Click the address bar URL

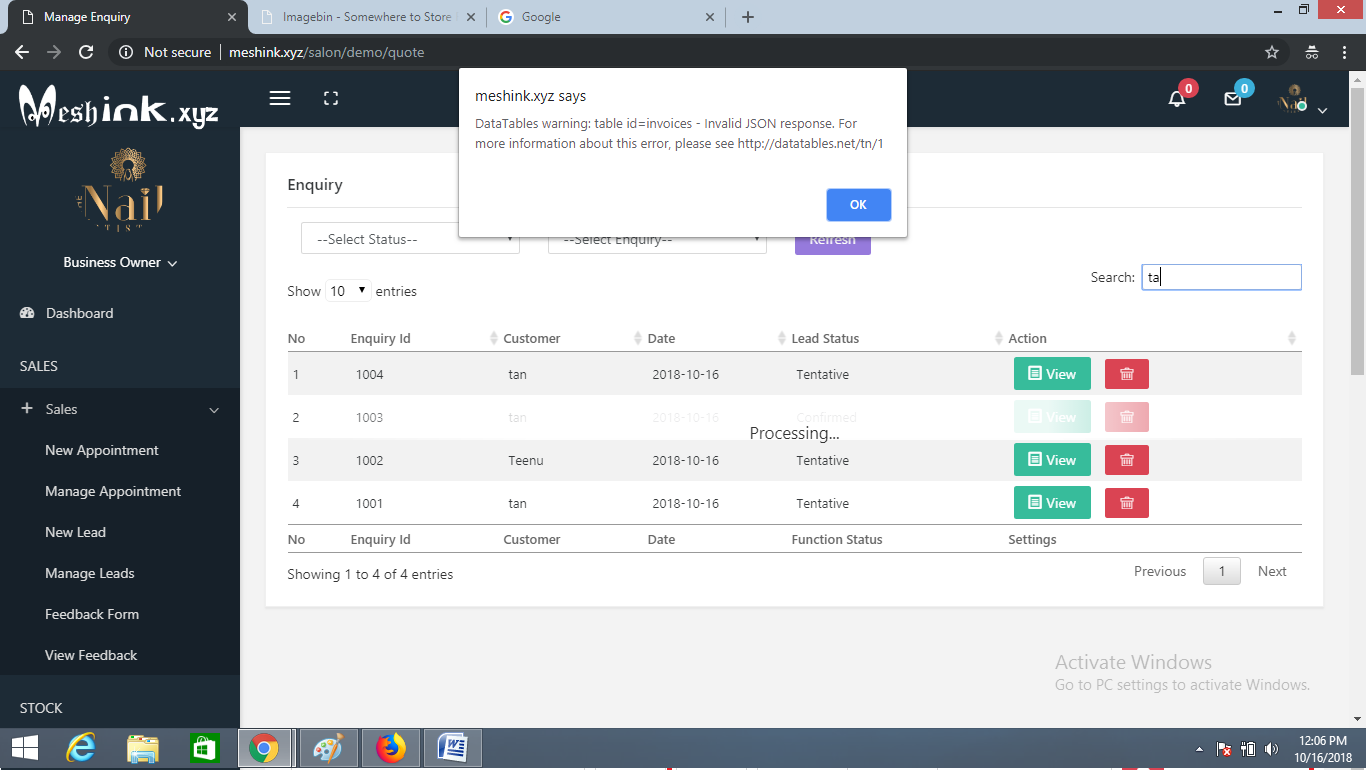pyautogui.click(x=326, y=52)
